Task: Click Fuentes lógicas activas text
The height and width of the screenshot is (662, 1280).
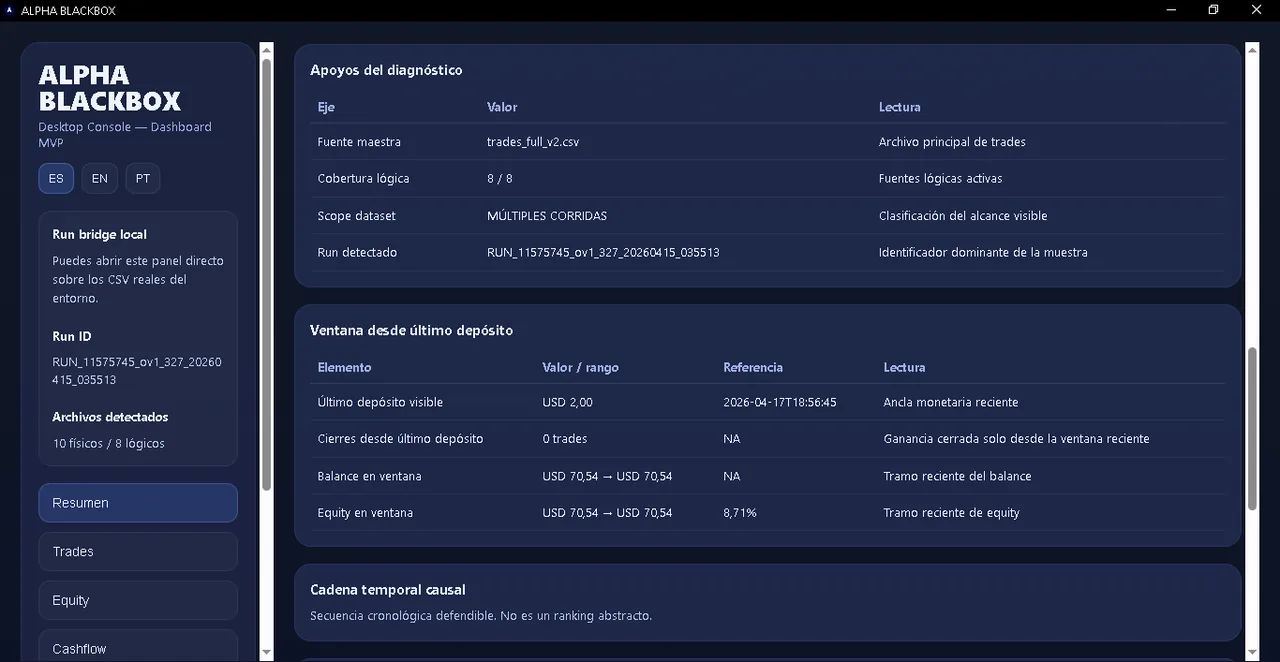Action: click(x=941, y=178)
